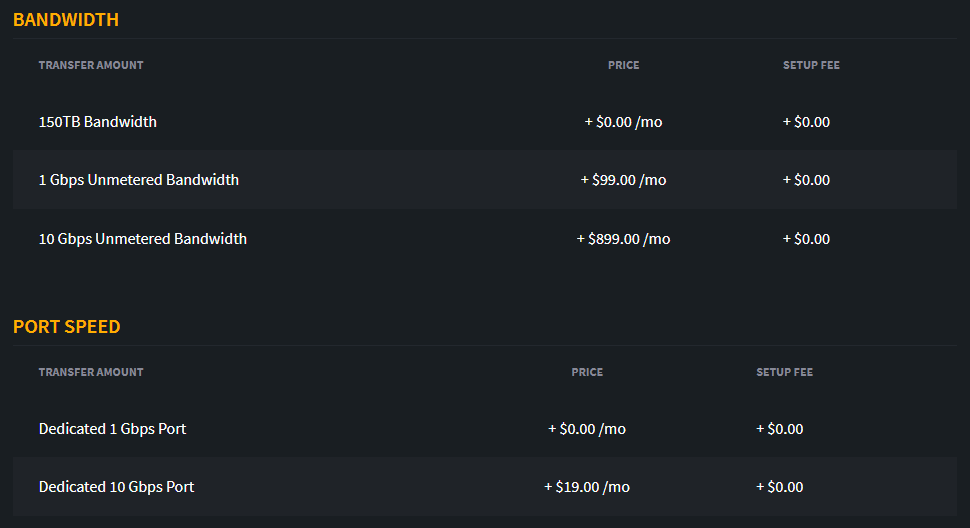Click the + $99.00 /mo price
The image size is (970, 528).
click(623, 180)
